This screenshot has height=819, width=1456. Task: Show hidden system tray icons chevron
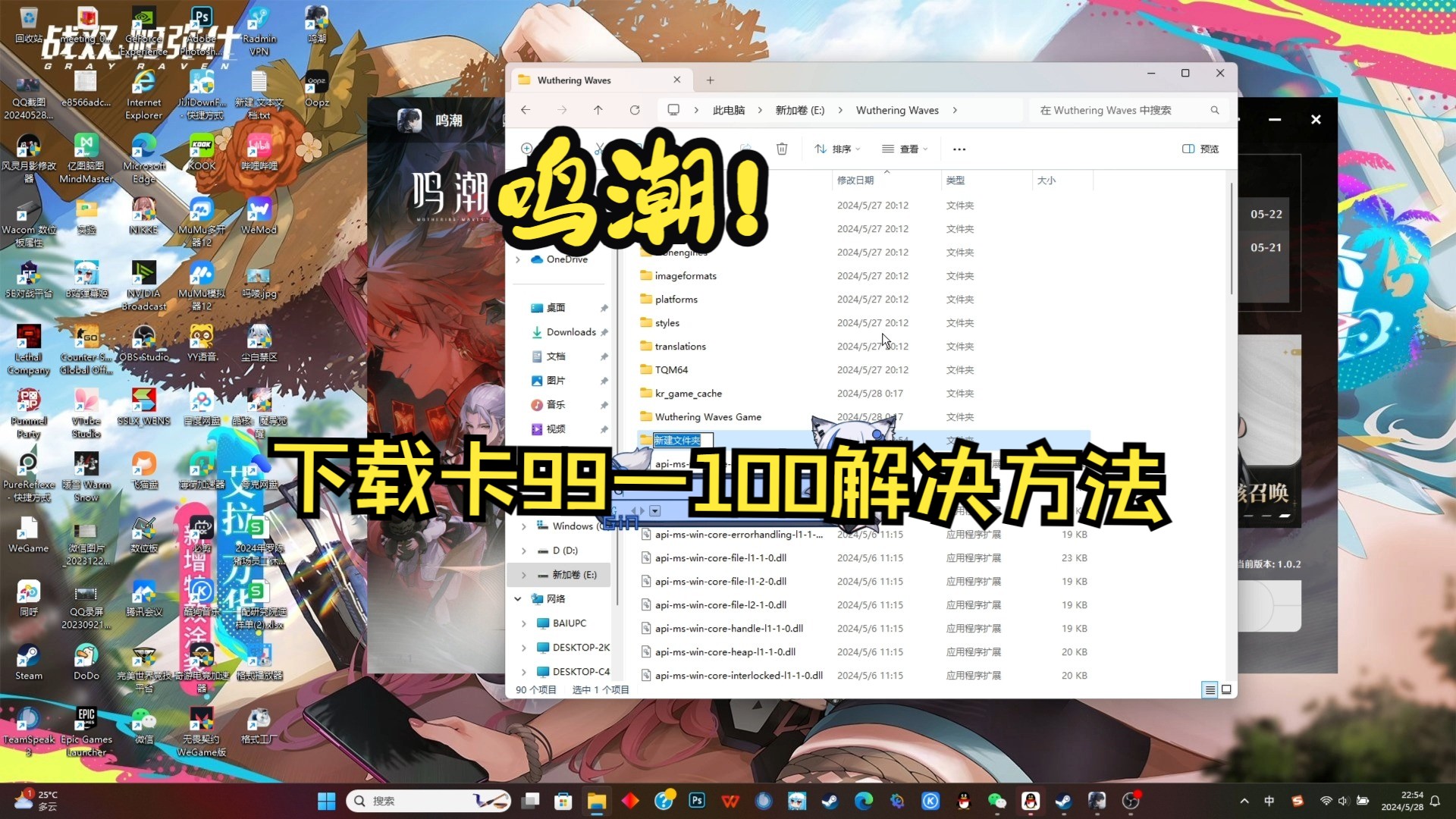[x=1244, y=801]
